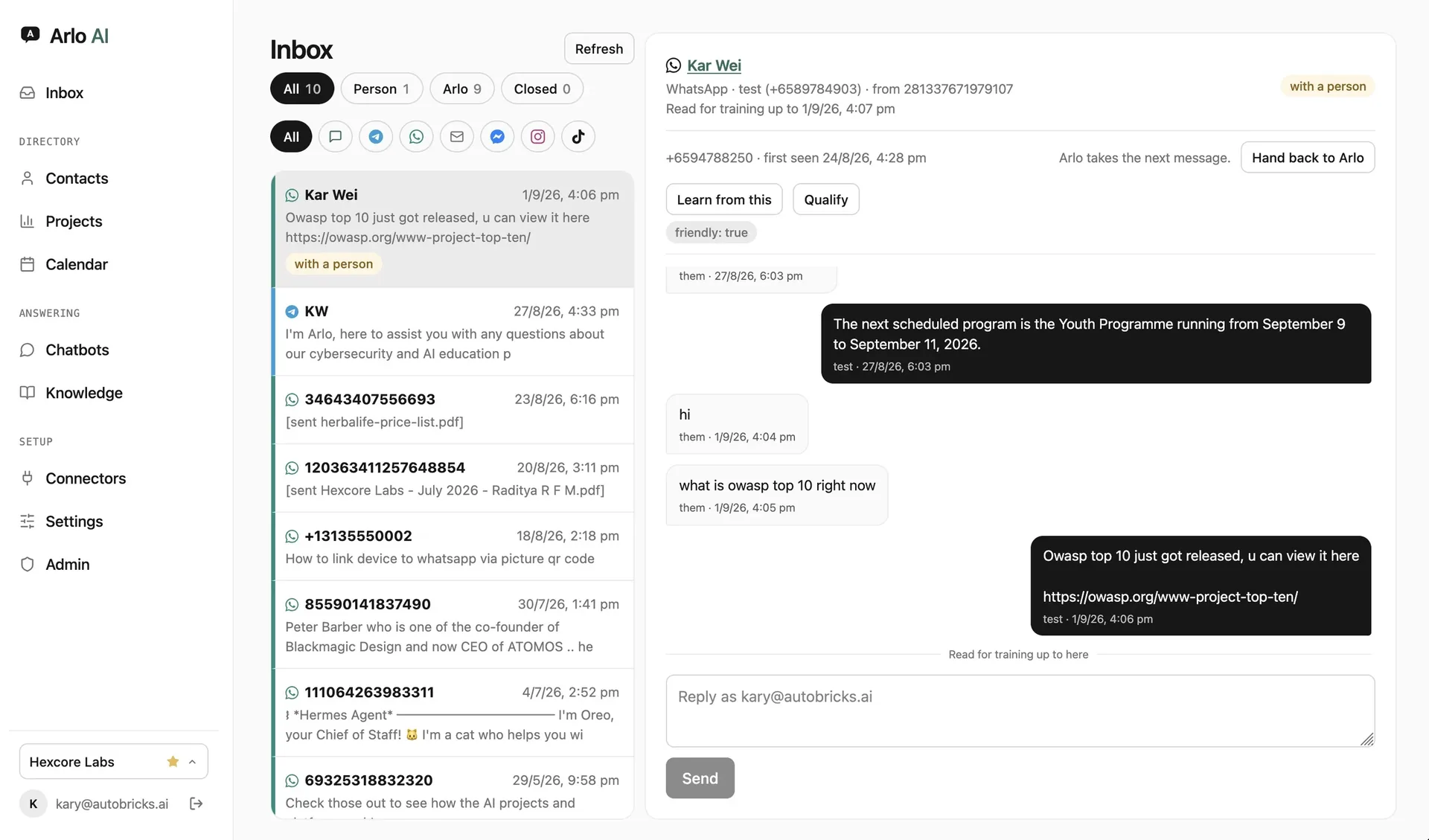Click the Contacts person icon
1429x840 pixels.
pos(28,179)
